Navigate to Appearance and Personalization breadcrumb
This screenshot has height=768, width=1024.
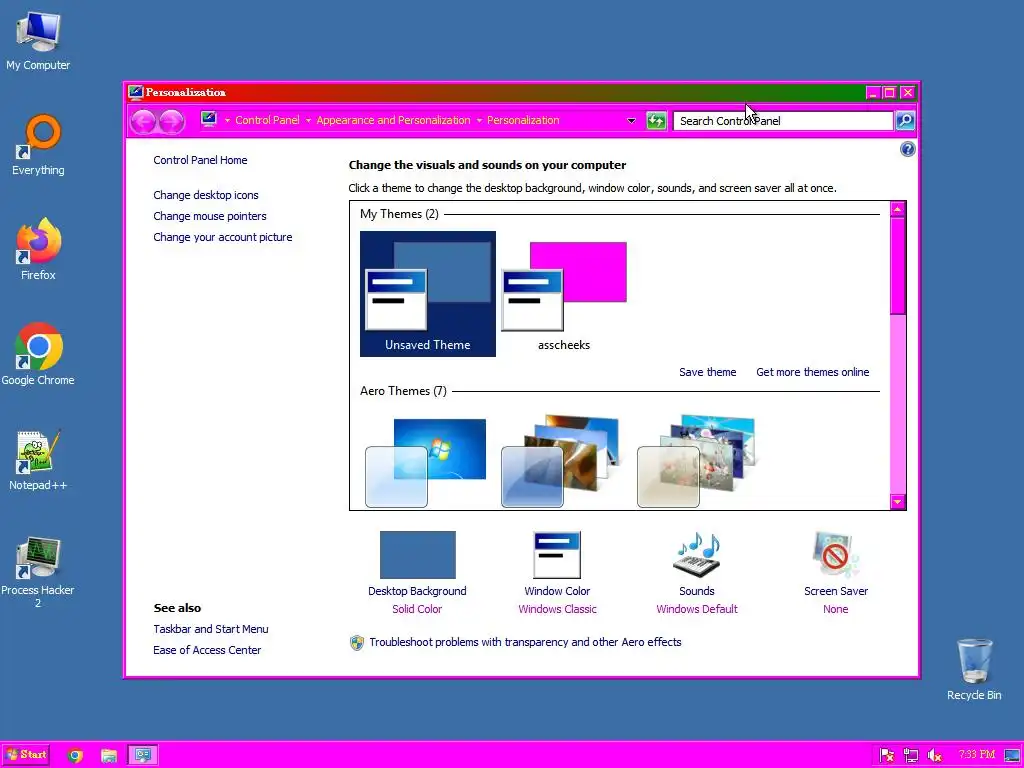[393, 120]
